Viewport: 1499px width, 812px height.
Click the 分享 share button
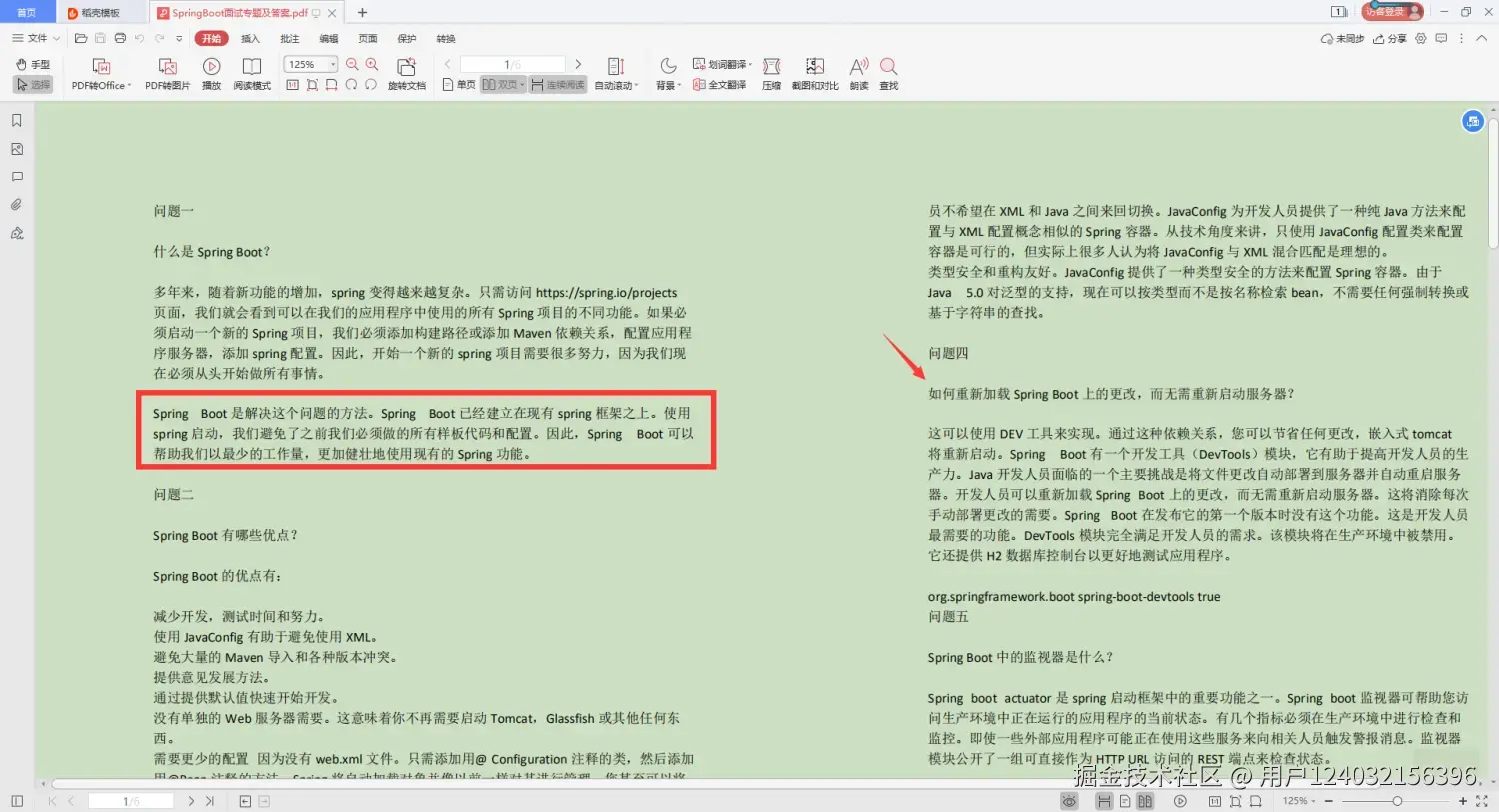[1389, 38]
